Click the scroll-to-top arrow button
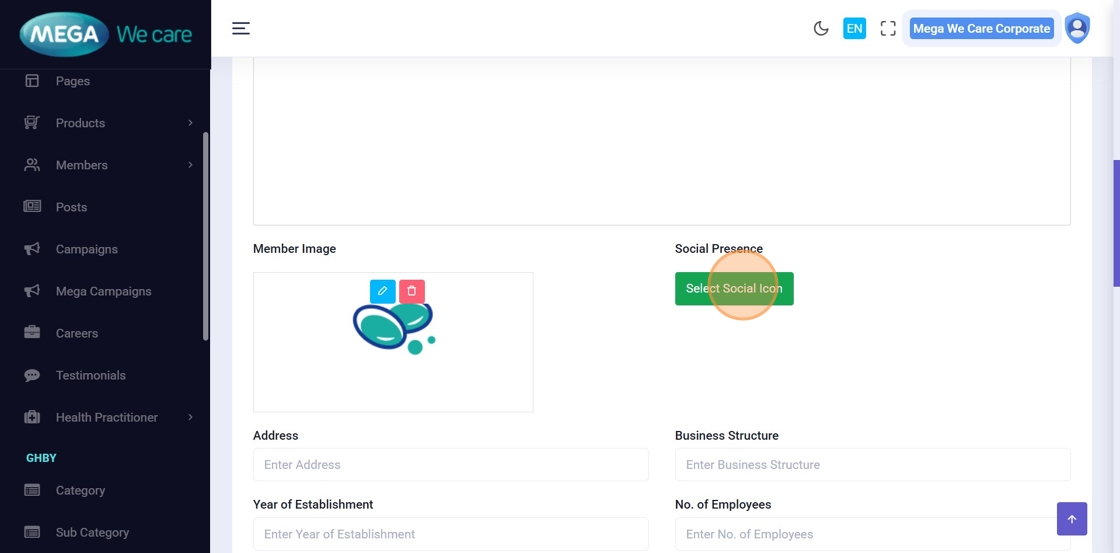This screenshot has height=553, width=1120. click(x=1071, y=519)
